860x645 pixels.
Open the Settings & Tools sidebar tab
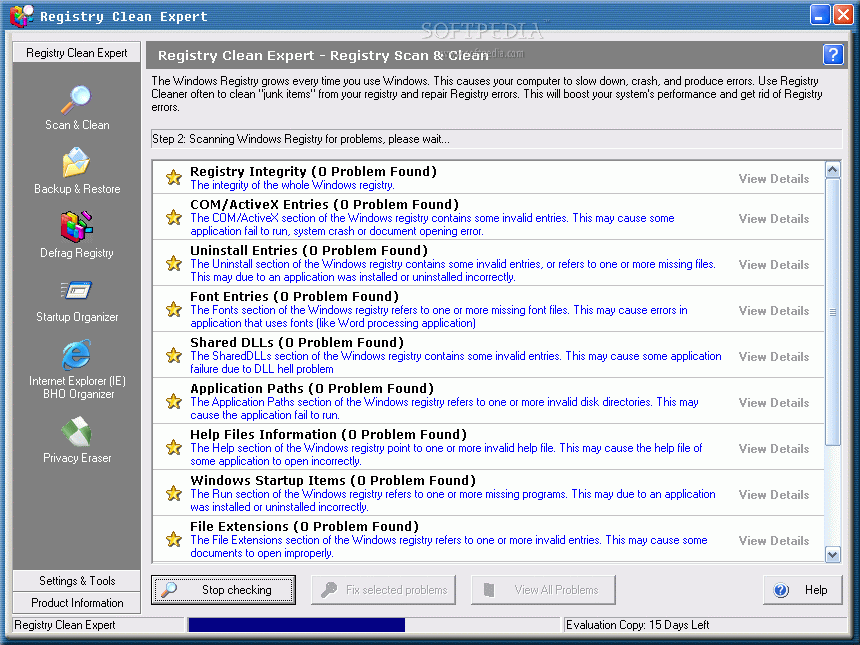tap(76, 581)
